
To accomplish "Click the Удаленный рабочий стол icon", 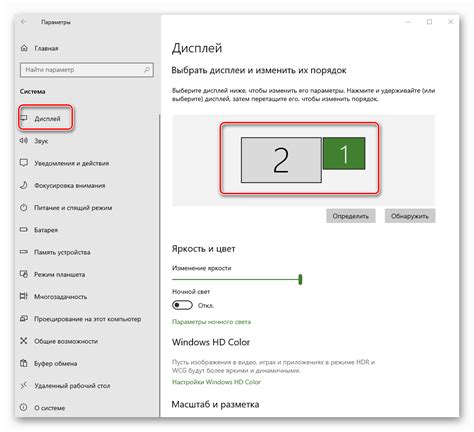I will click(x=24, y=385).
